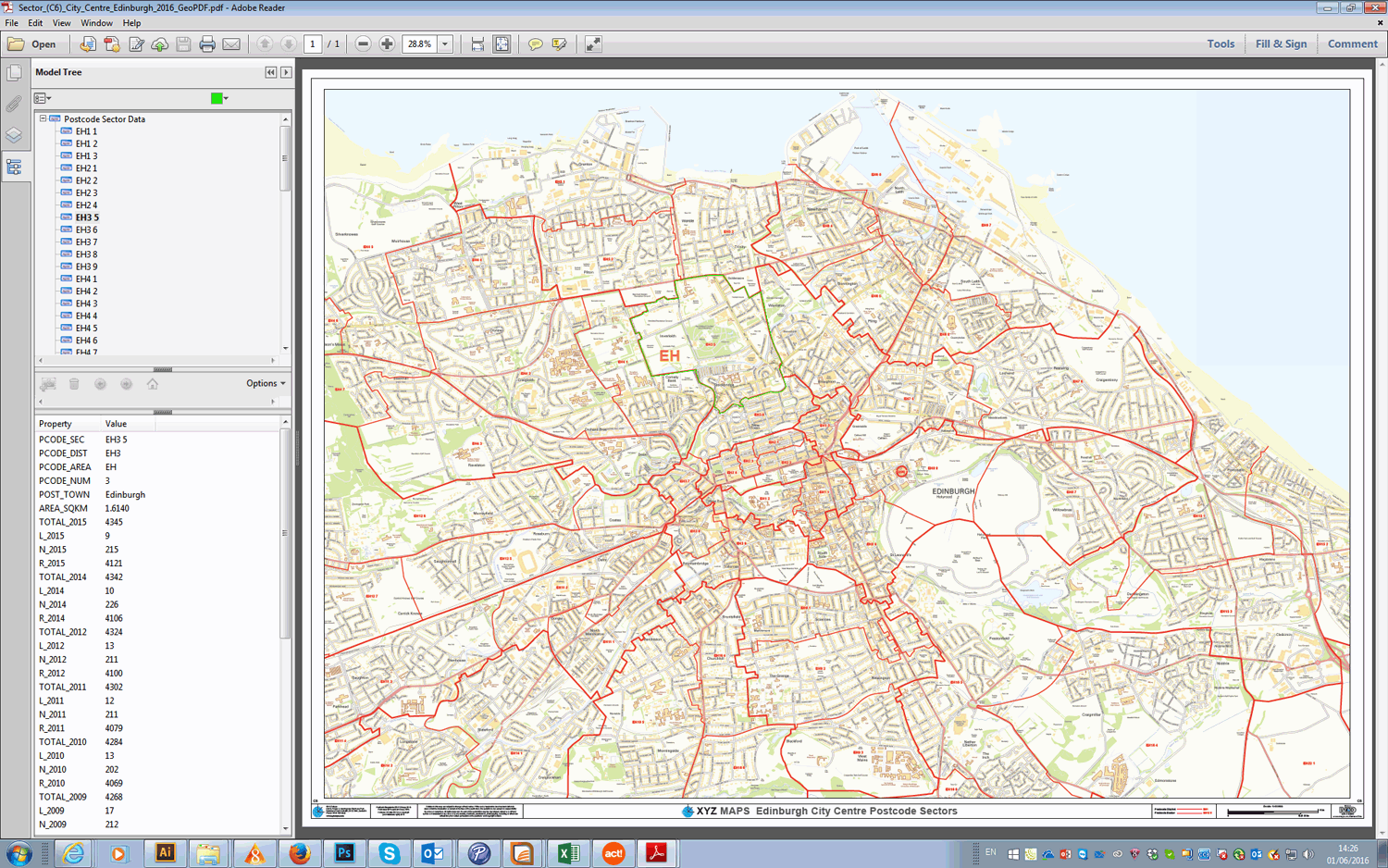Click the Open text button
Image resolution: width=1388 pixels, height=868 pixels.
[x=43, y=43]
